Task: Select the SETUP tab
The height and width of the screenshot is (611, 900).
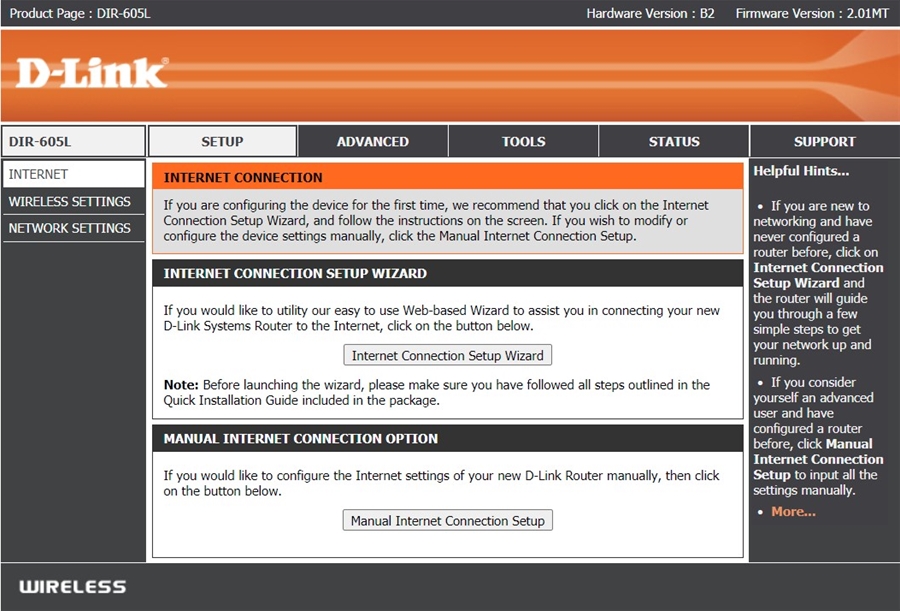Action: point(222,141)
